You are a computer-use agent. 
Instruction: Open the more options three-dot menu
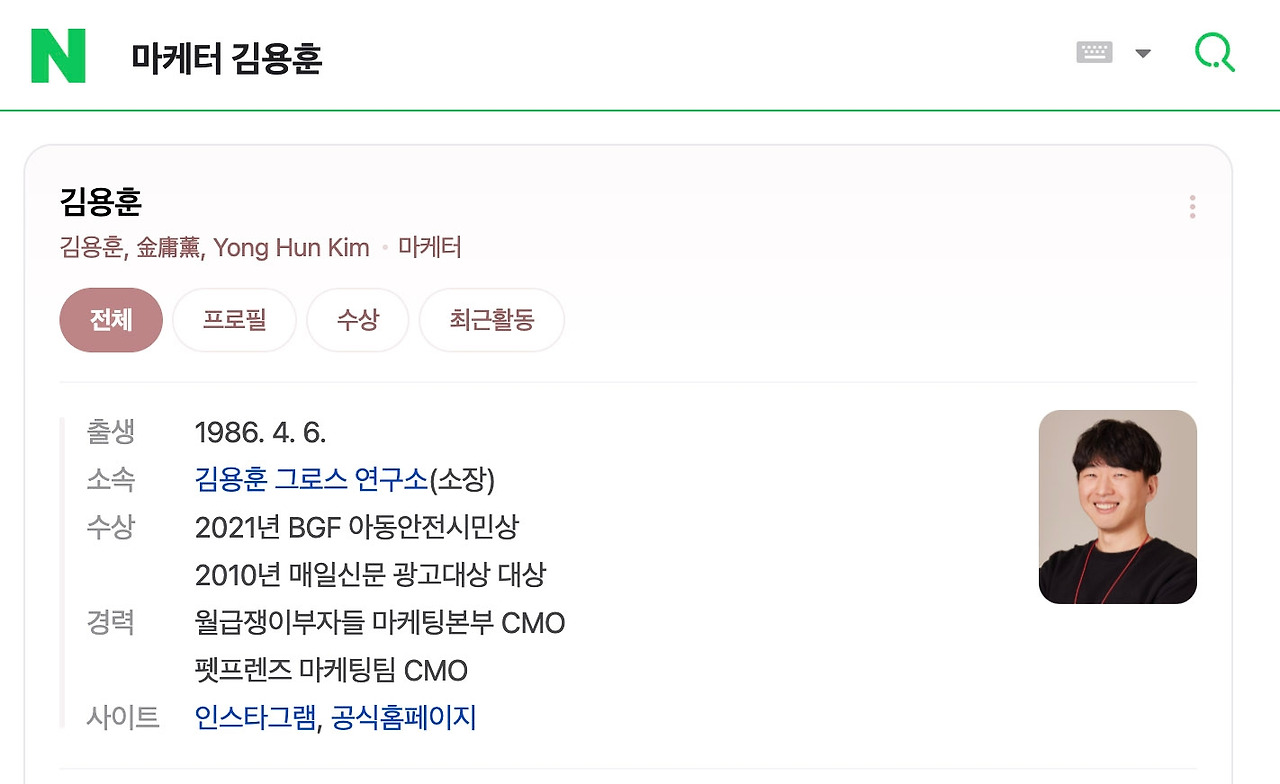point(1192,206)
